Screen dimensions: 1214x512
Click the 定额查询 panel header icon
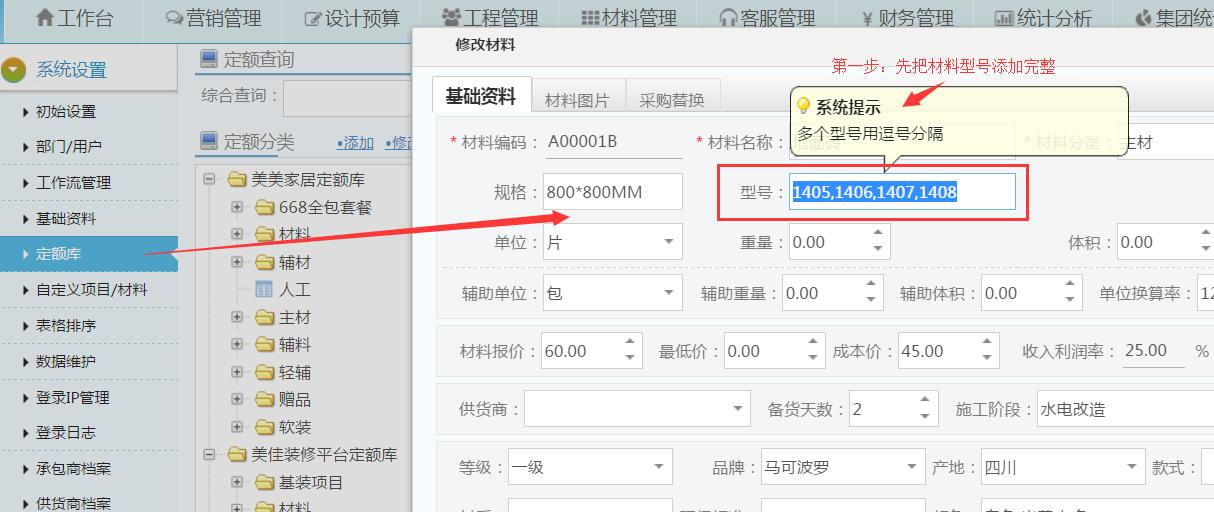tap(209, 60)
